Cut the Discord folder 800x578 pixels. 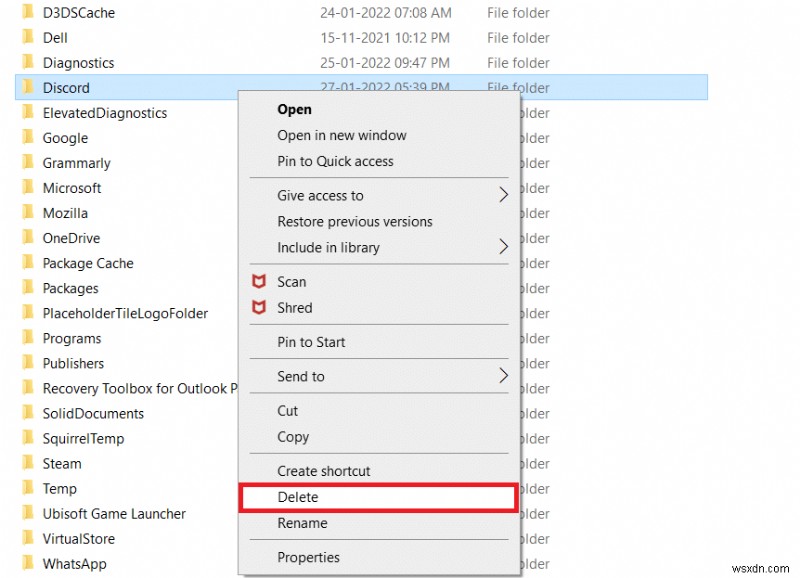point(287,410)
